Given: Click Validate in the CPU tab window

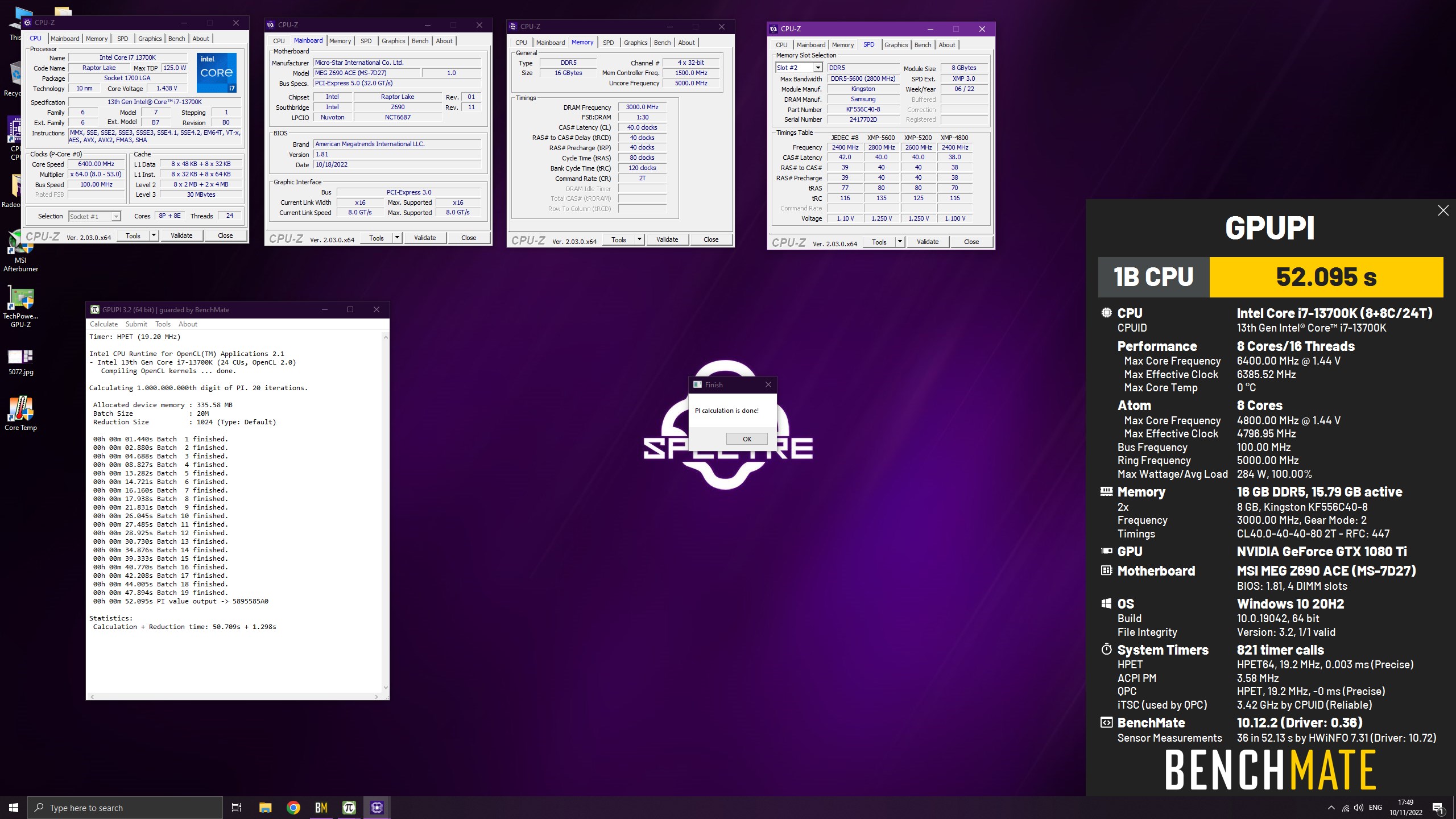Looking at the screenshot, I should pyautogui.click(x=181, y=235).
